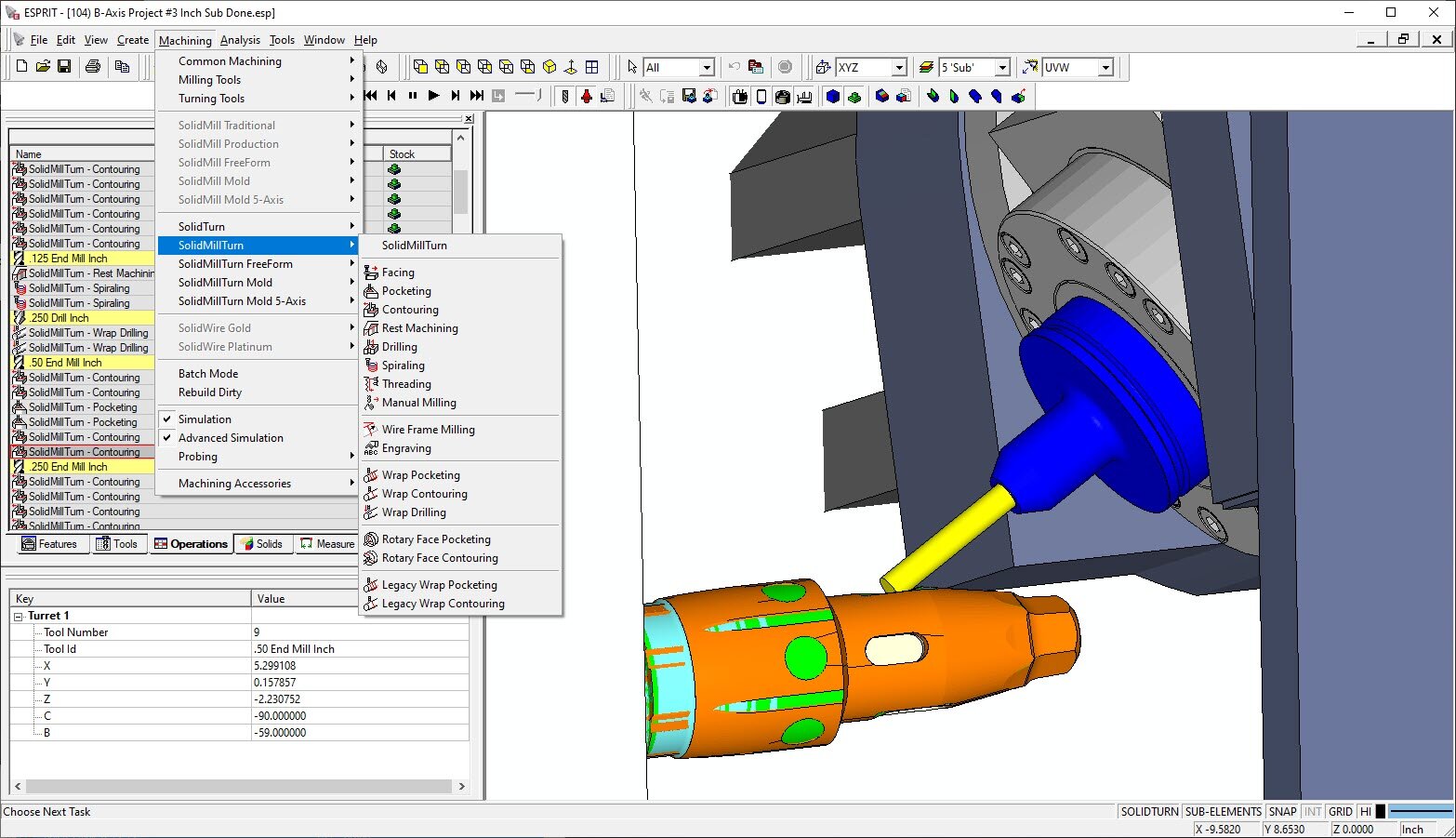Toggle HI mode in status bar
This screenshot has width=1456, height=838.
point(1365,812)
